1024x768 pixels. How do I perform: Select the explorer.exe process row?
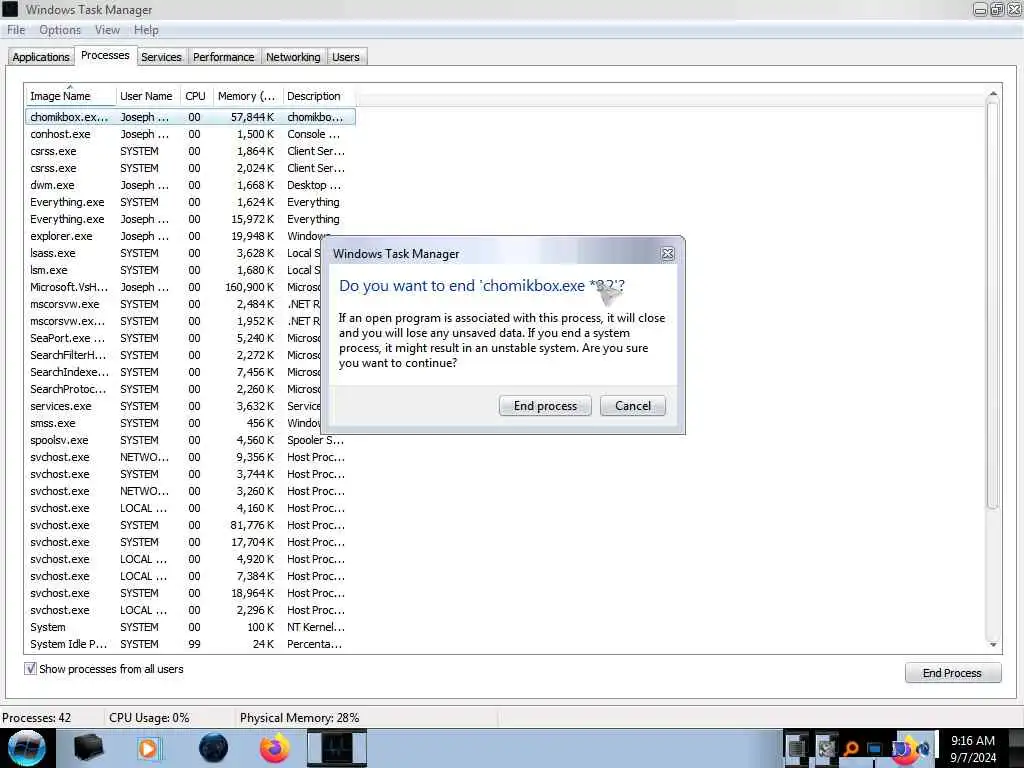pyautogui.click(x=190, y=236)
